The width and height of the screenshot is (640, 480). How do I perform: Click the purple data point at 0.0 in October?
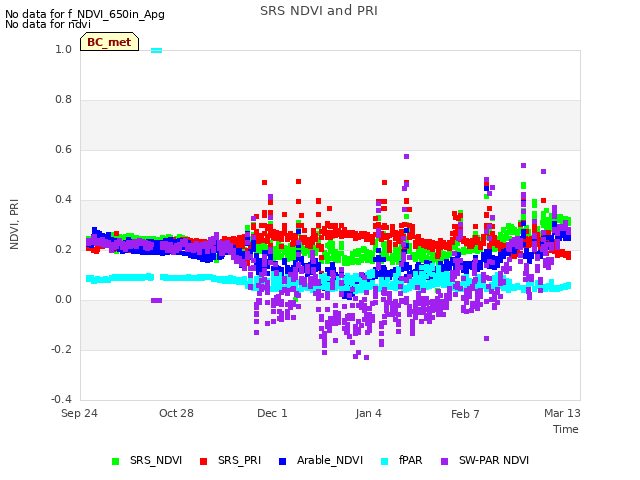tap(156, 300)
